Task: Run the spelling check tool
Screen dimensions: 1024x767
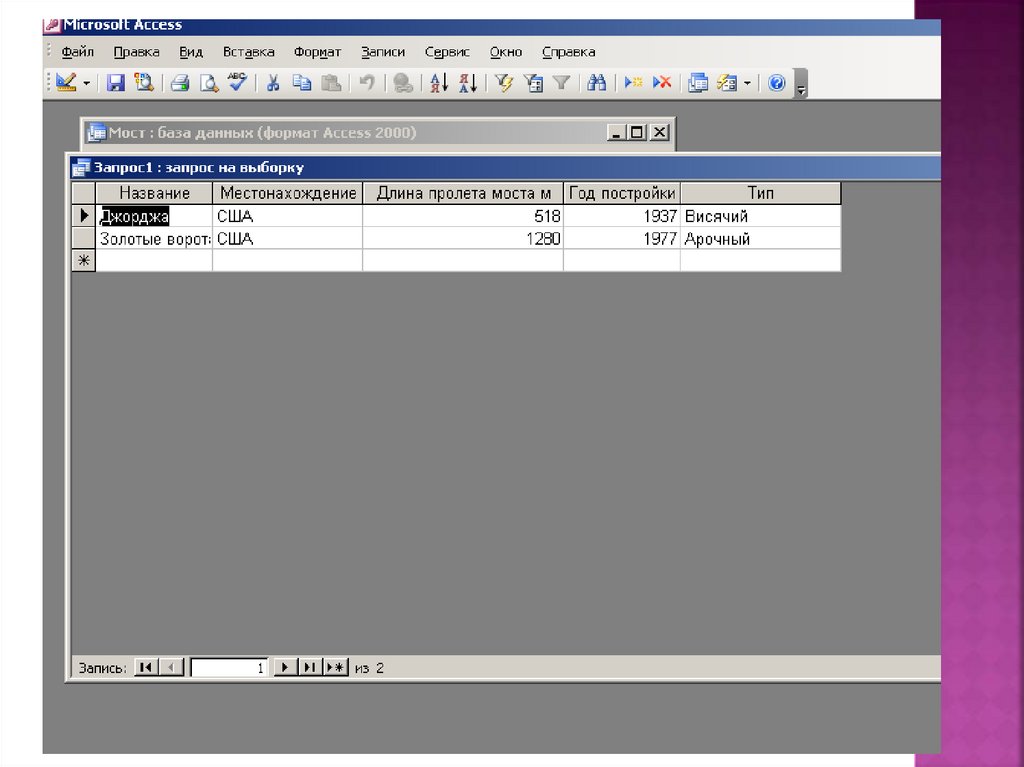Action: [x=237, y=83]
